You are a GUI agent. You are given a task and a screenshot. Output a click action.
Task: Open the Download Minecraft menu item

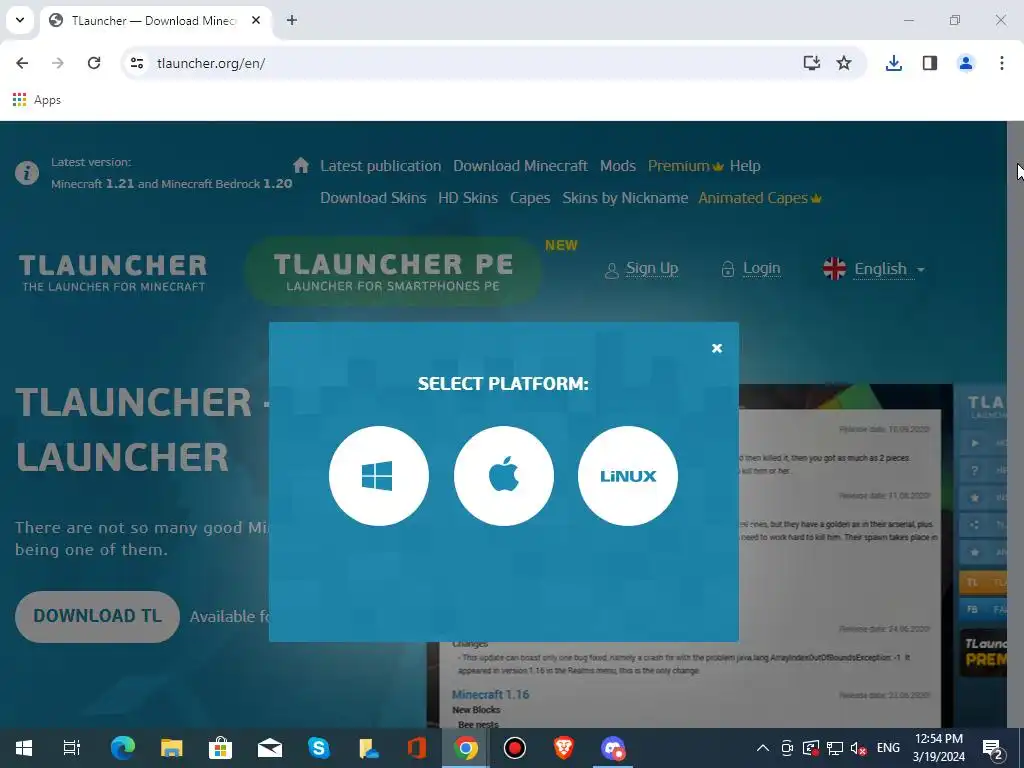[x=520, y=166]
